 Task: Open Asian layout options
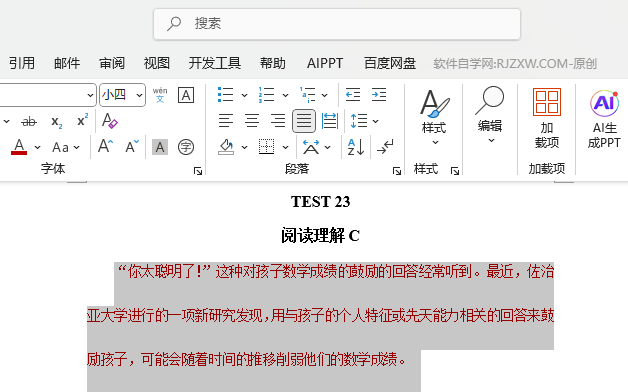point(311,147)
